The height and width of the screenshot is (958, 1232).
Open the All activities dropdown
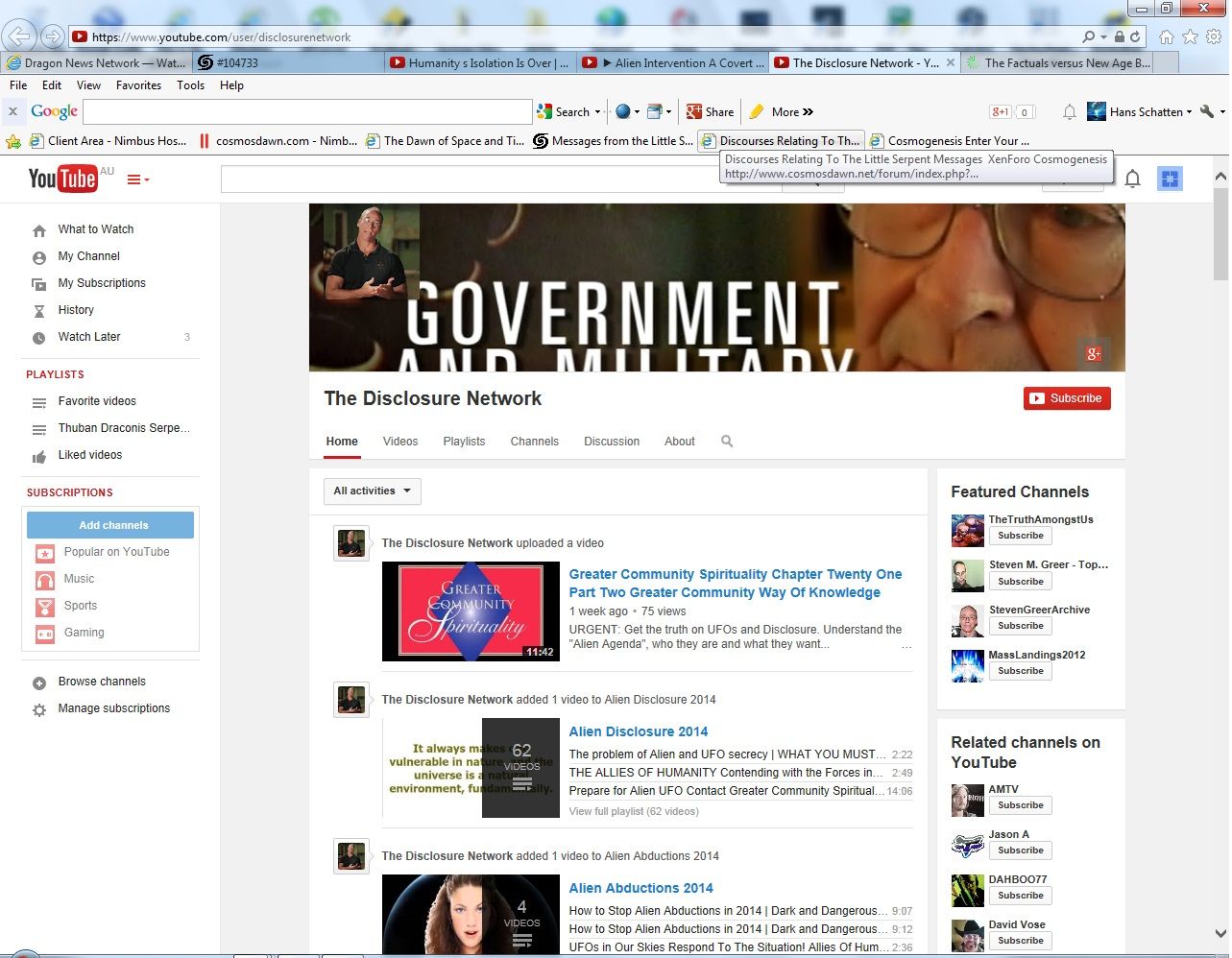tap(373, 491)
